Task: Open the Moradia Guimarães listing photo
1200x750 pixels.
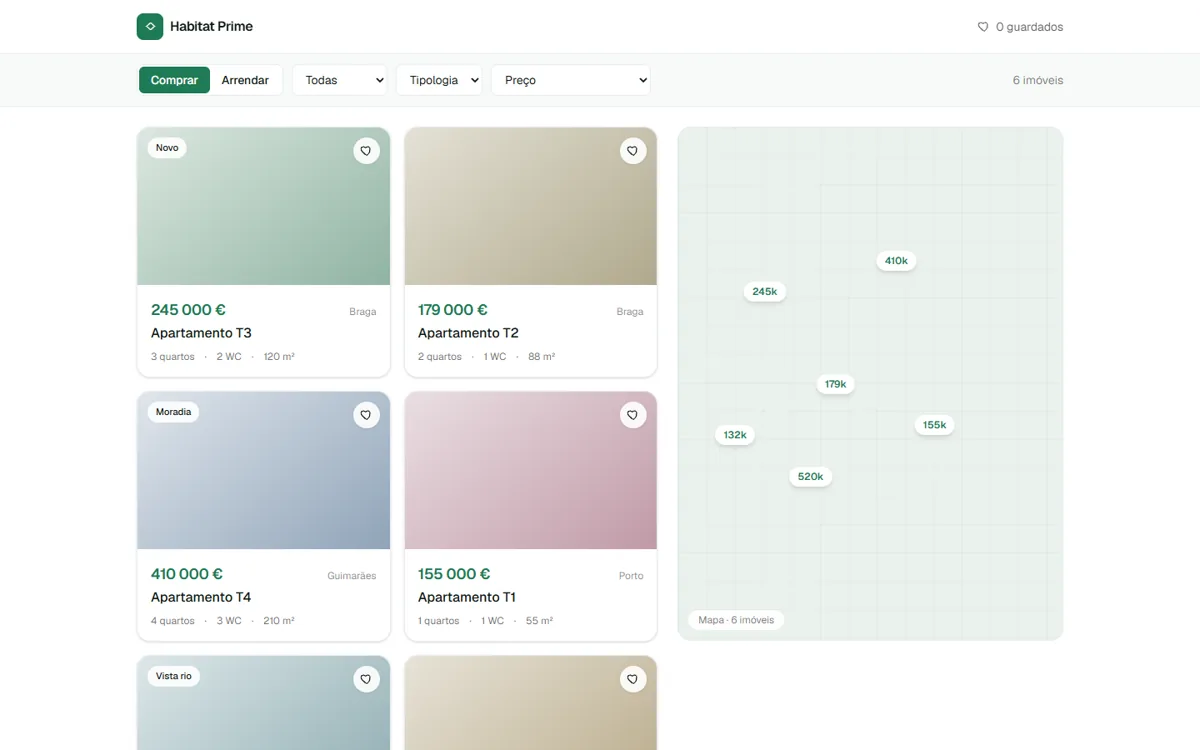Action: tap(264, 470)
